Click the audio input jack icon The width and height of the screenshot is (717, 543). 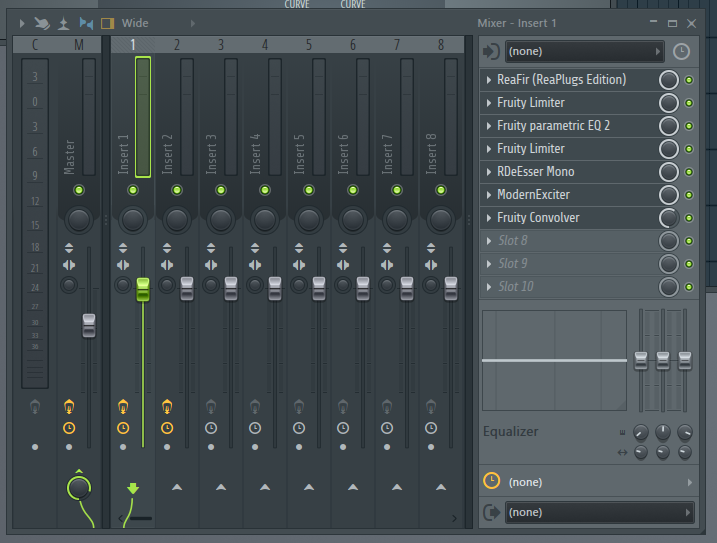tap(491, 51)
